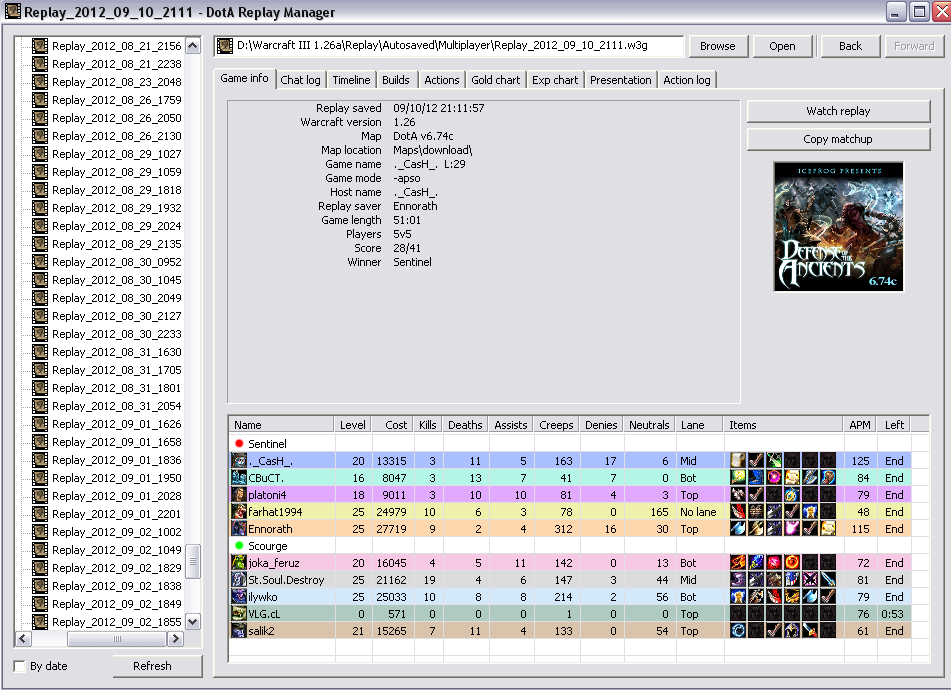The width and height of the screenshot is (951, 690).
Task: Select Replay_2012_08_30_2233 in the list
Action: (x=116, y=334)
